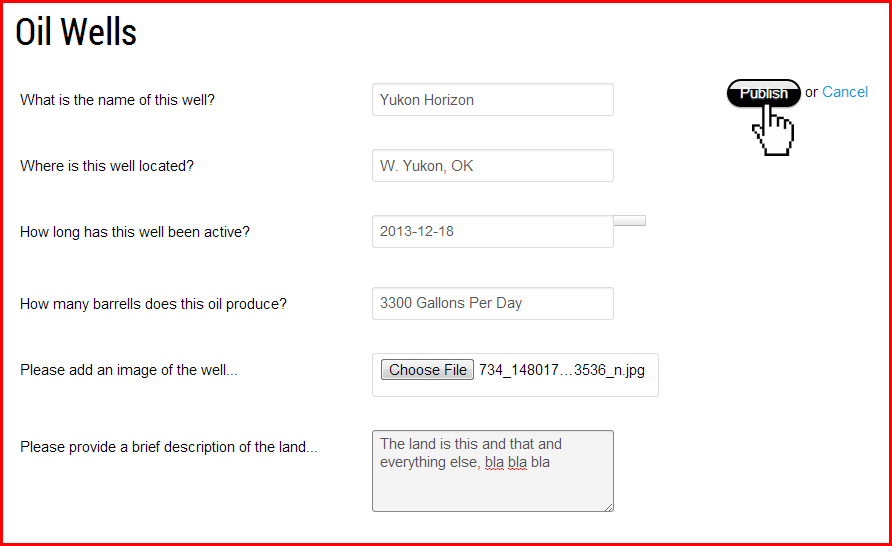892x546 pixels.
Task: Click the misspelled word "bla" underlined in red
Action: (495, 462)
